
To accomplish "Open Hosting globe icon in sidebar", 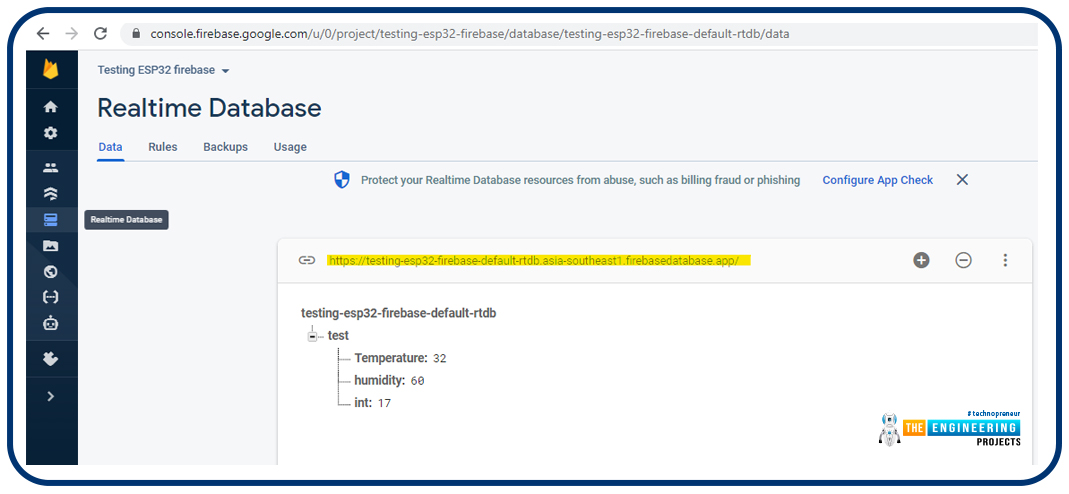I will point(51,271).
